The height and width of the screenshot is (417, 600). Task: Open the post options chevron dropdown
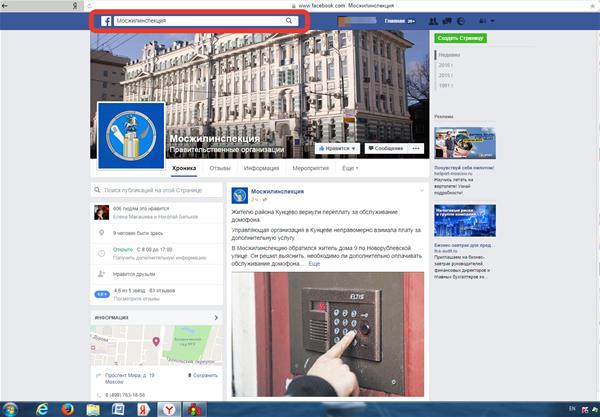click(x=422, y=190)
